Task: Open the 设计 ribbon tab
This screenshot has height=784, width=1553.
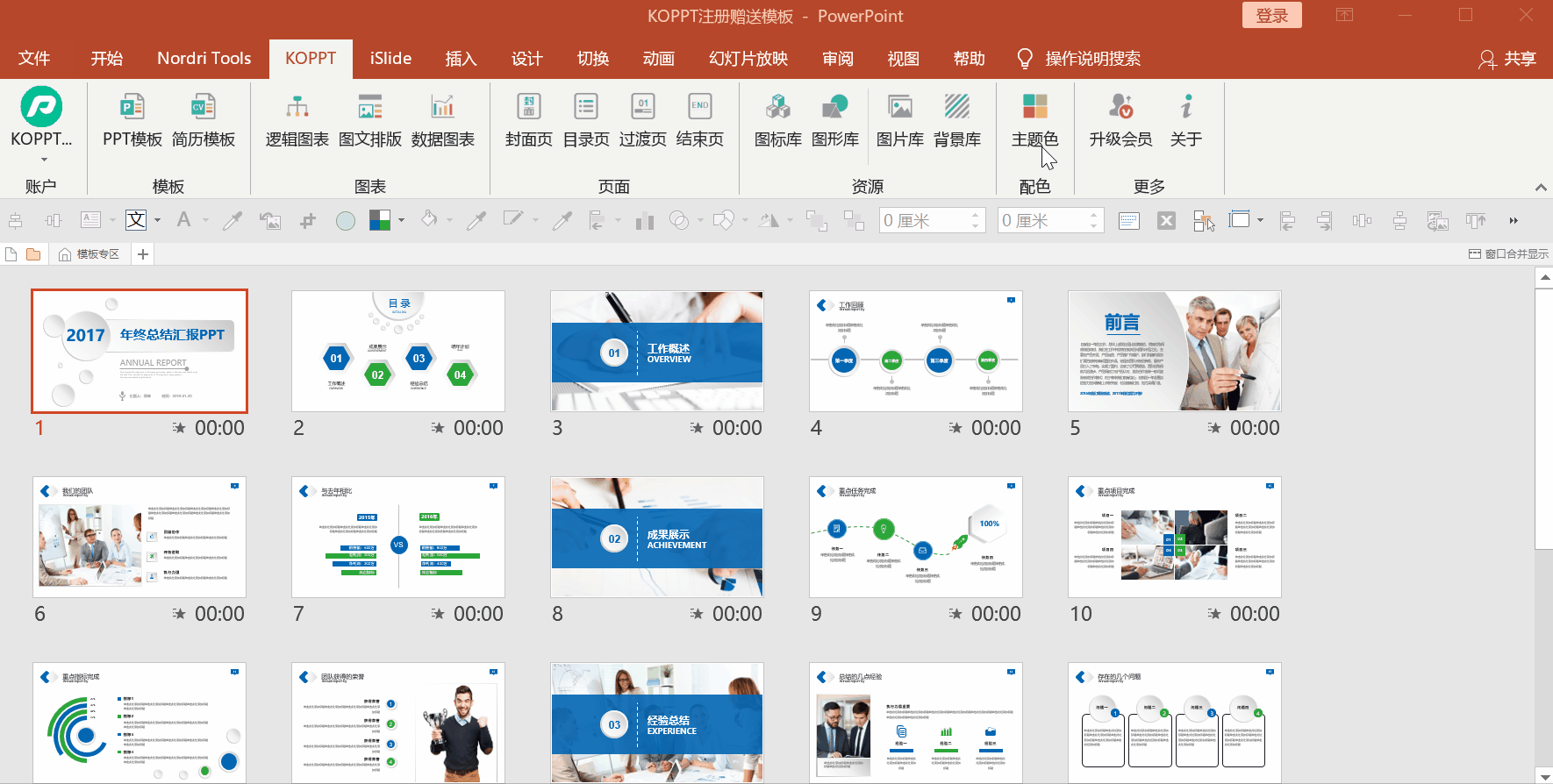Action: 527,59
